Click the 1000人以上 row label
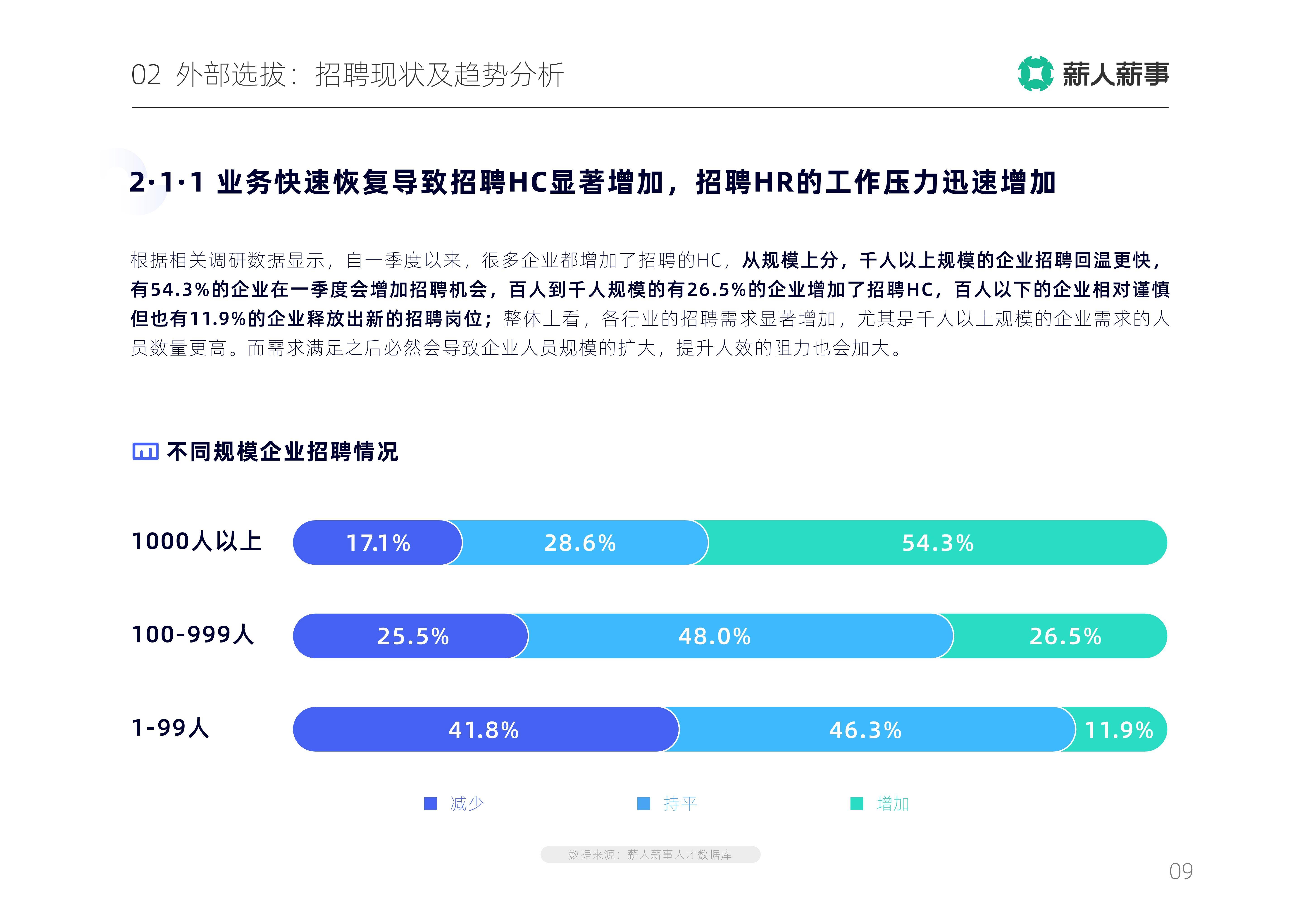Image resolution: width=1301 pixels, height=924 pixels. click(x=196, y=541)
